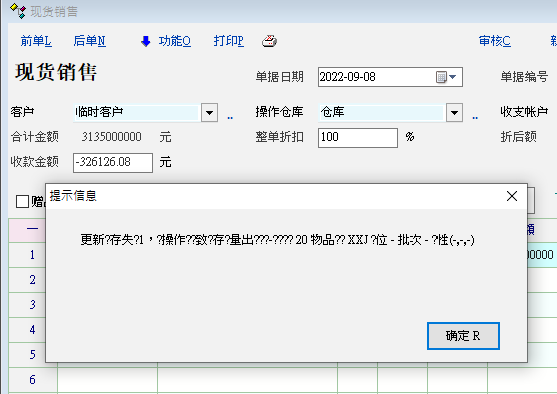Click the 打印P menu item
The width and height of the screenshot is (557, 394).
pyautogui.click(x=229, y=41)
